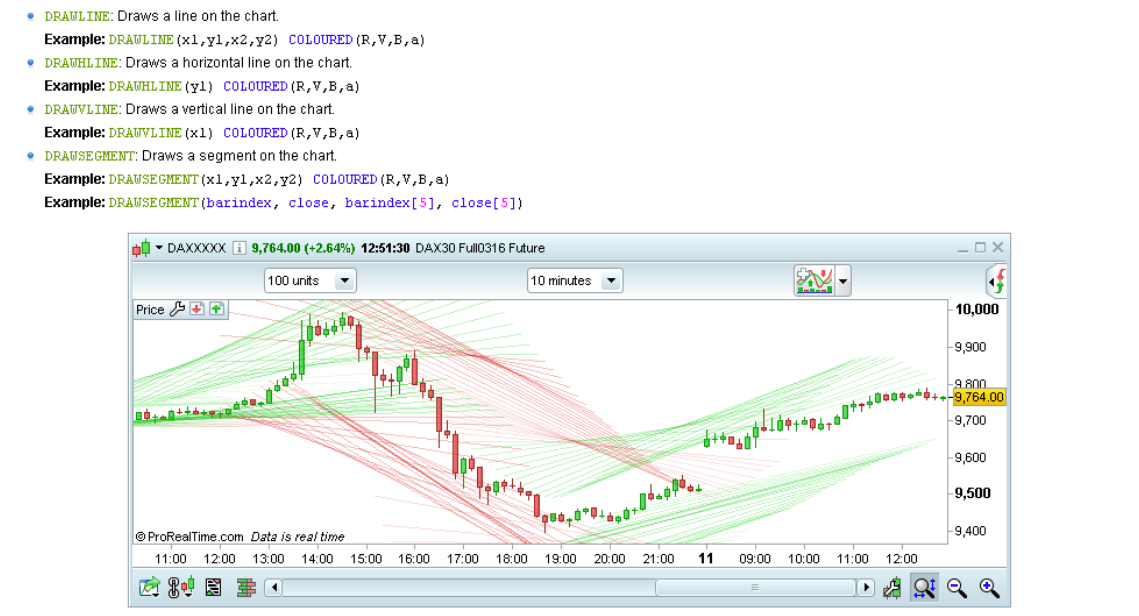
Task: Click the order book list icon
Action: click(x=213, y=588)
